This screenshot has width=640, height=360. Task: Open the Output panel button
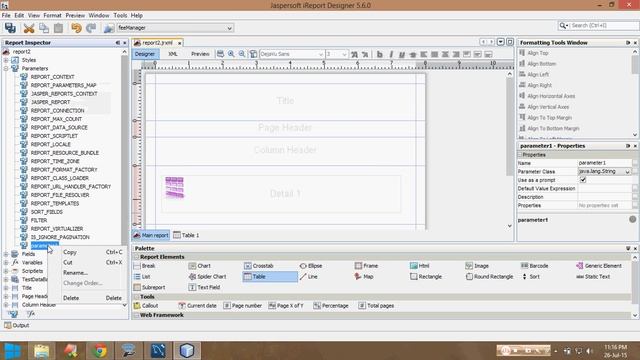17,325
